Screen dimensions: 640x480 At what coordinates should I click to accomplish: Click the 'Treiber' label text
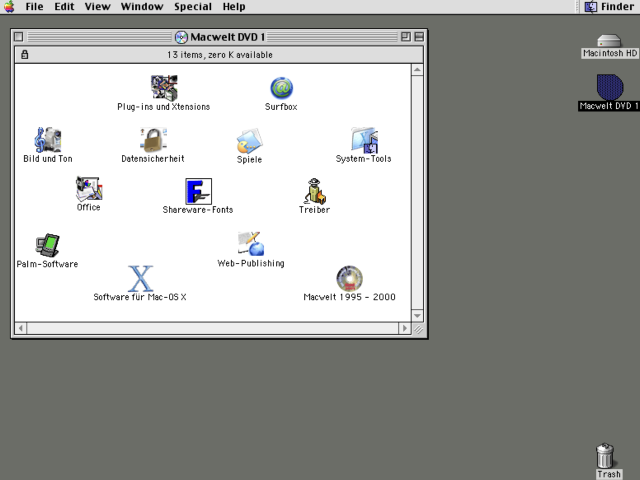(314, 210)
